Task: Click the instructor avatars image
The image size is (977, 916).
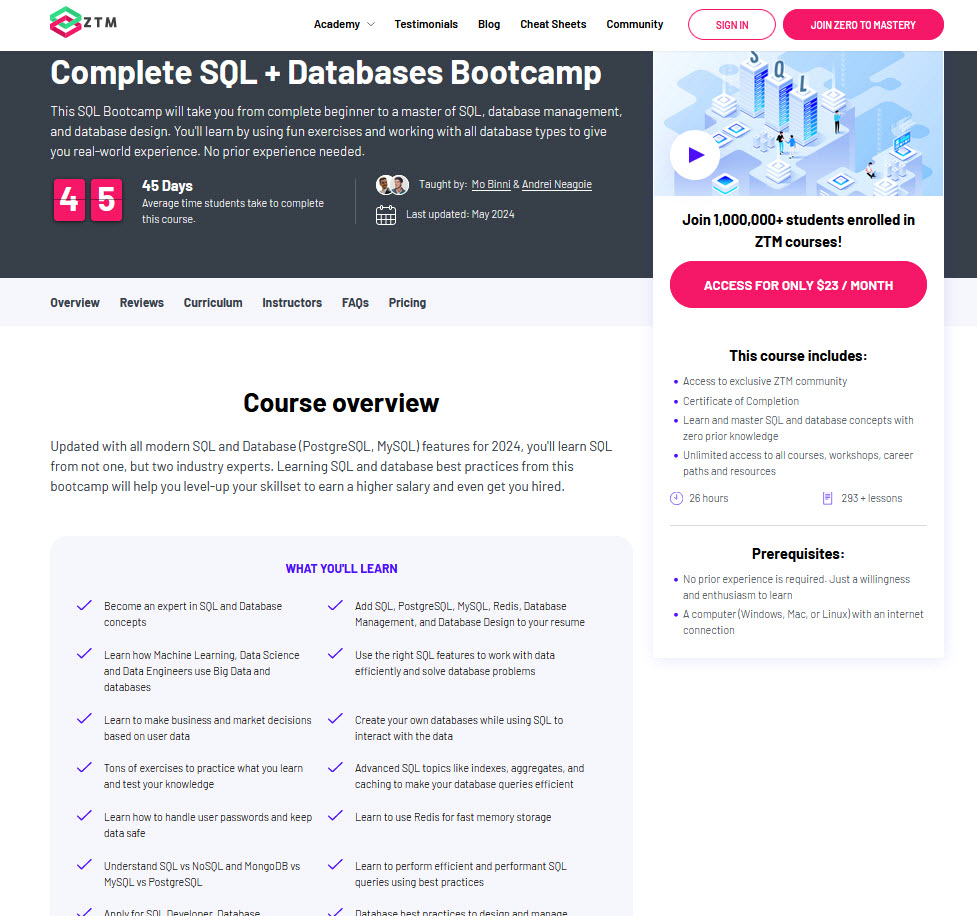Action: coord(392,185)
